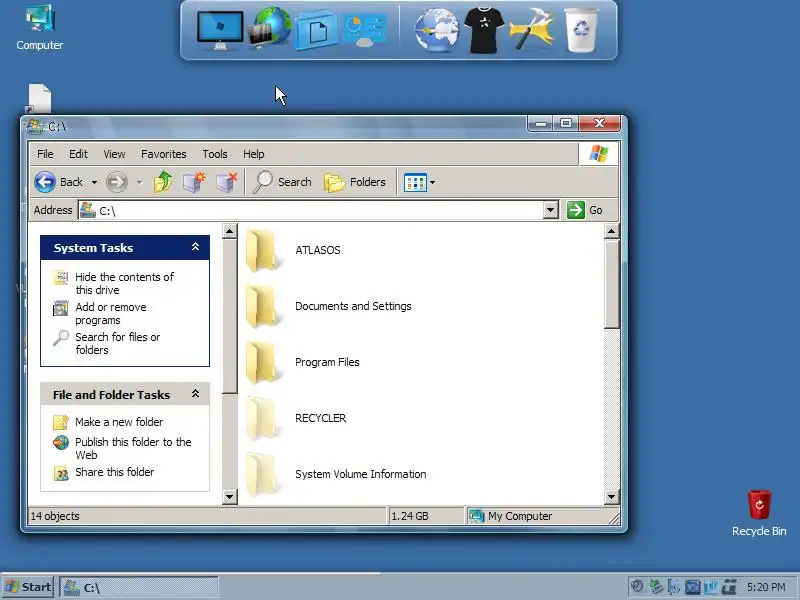
Task: Click the file list scroll-up arrow
Action: (x=611, y=232)
